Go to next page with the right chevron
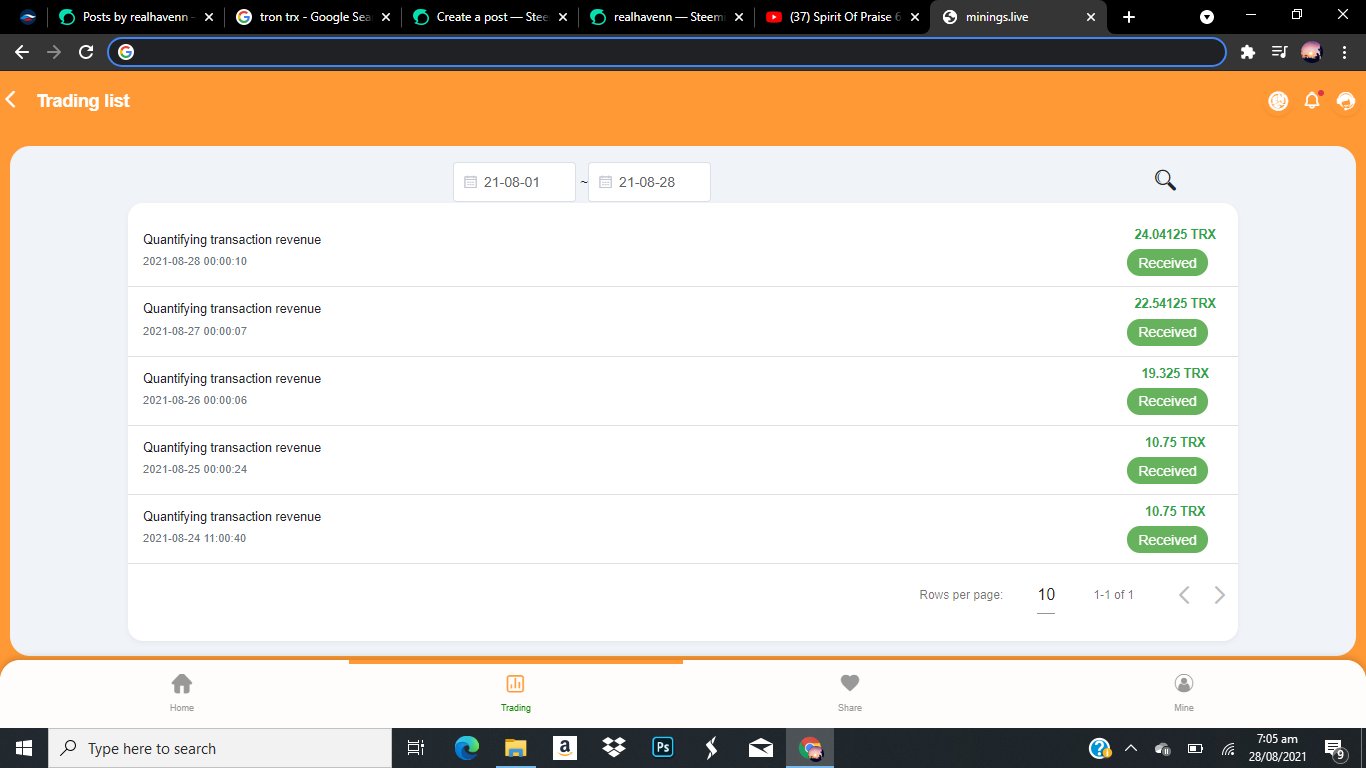Image resolution: width=1366 pixels, height=768 pixels. click(1219, 594)
